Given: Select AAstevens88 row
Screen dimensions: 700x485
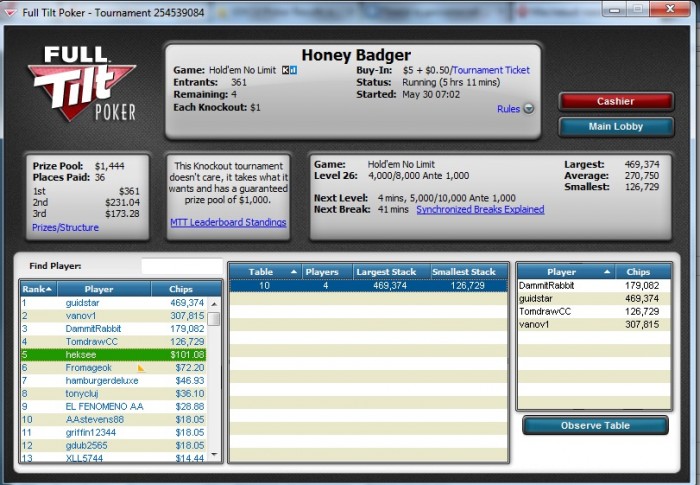Looking at the screenshot, I should [114, 419].
